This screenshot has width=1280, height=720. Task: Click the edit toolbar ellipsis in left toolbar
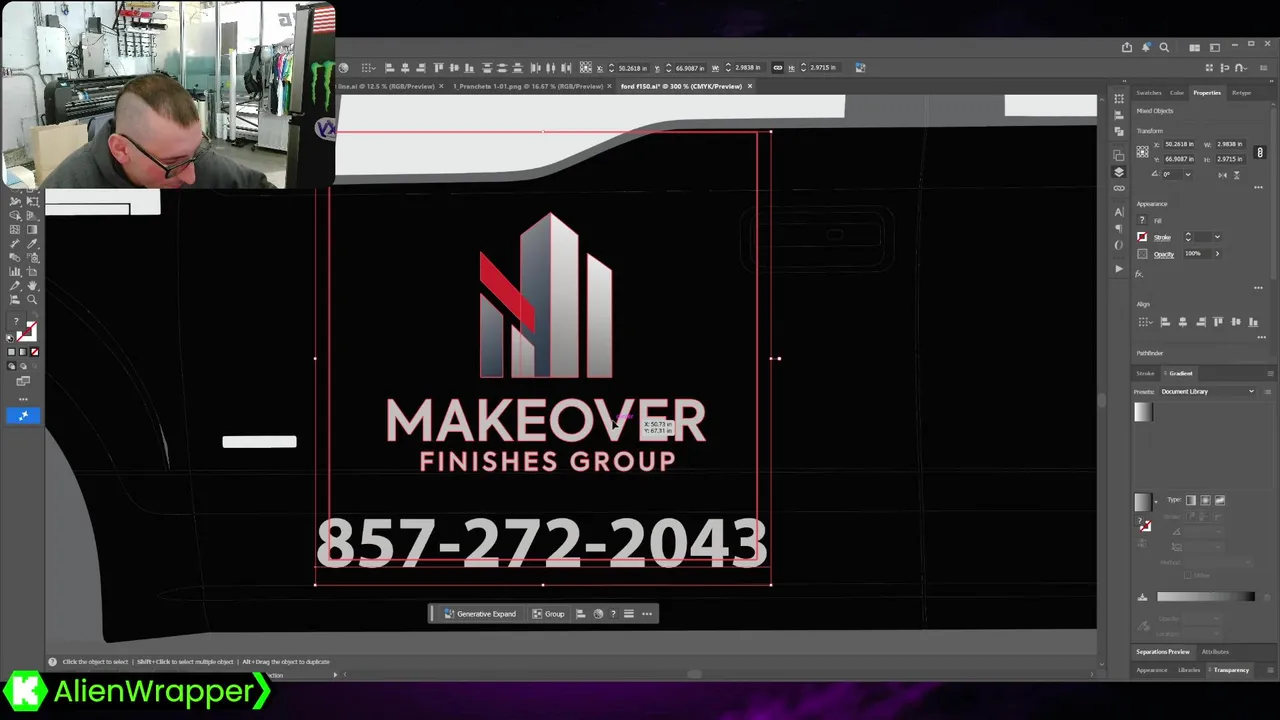click(23, 399)
